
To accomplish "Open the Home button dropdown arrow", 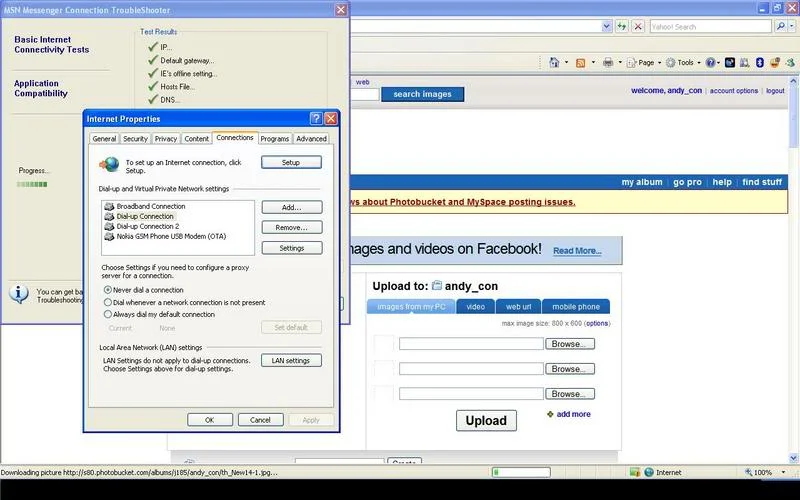I will (x=566, y=63).
